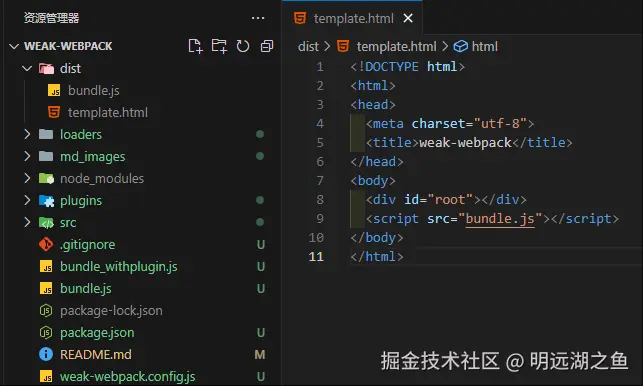Screen dimensions: 643x386
Task: Click the <!DOCTYPE html> declaration
Action: pyautogui.click(x=408, y=66)
